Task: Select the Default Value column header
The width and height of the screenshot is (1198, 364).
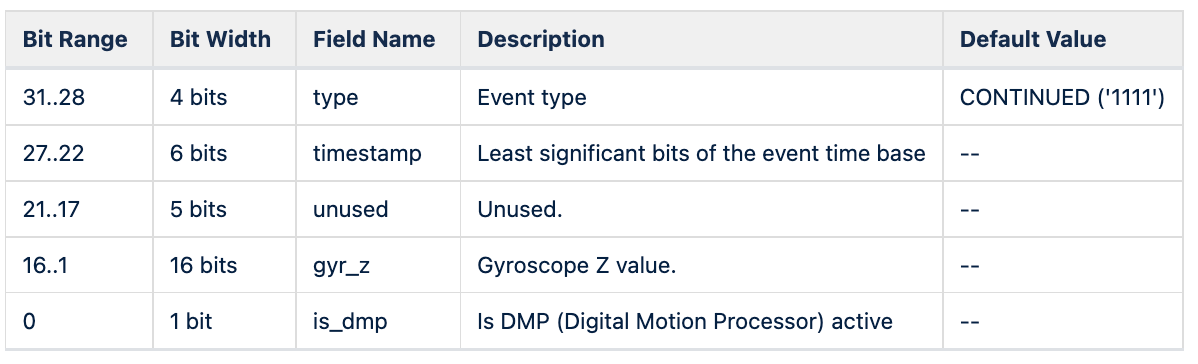Action: pos(1032,39)
